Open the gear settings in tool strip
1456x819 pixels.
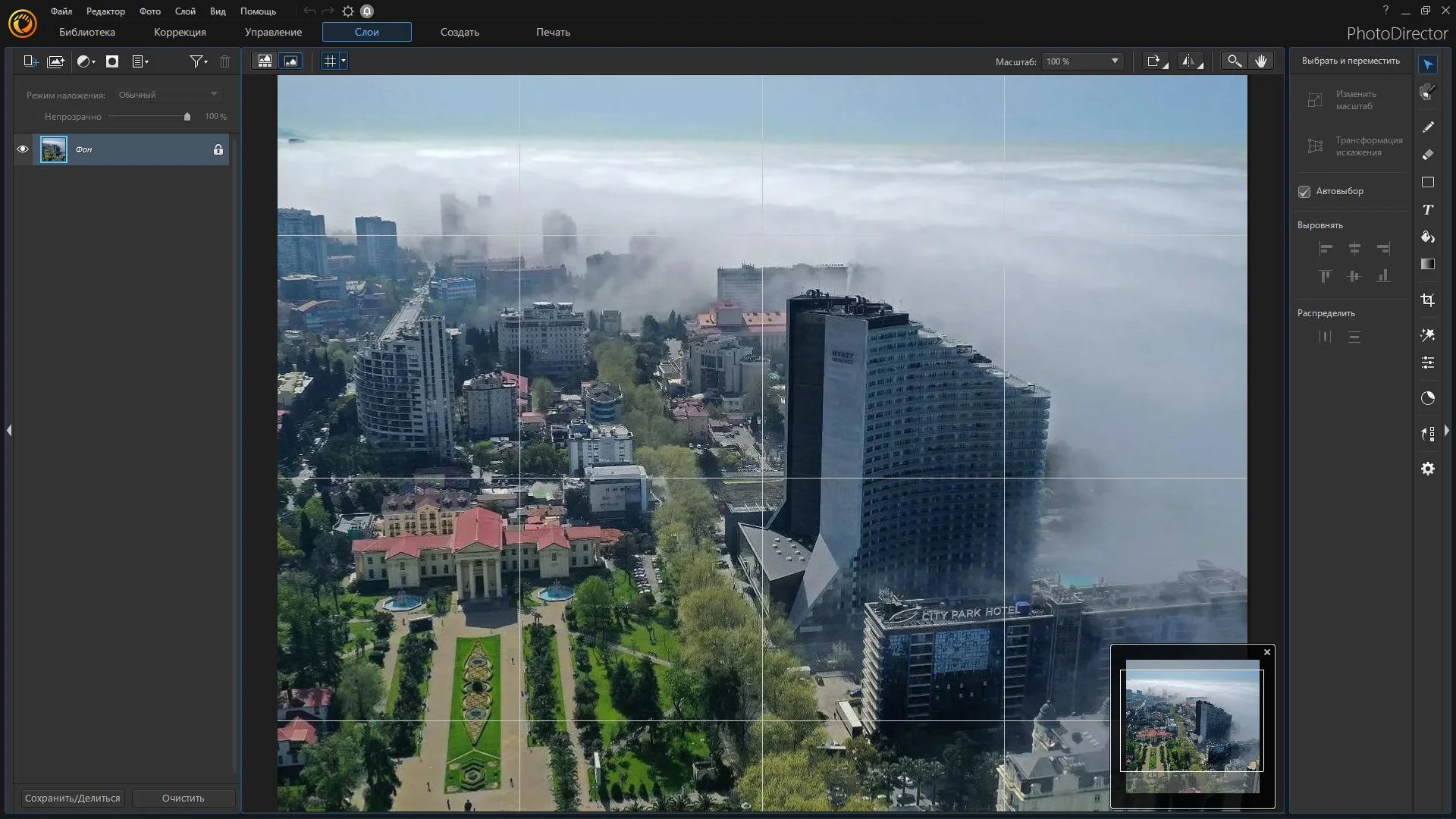coord(1428,469)
